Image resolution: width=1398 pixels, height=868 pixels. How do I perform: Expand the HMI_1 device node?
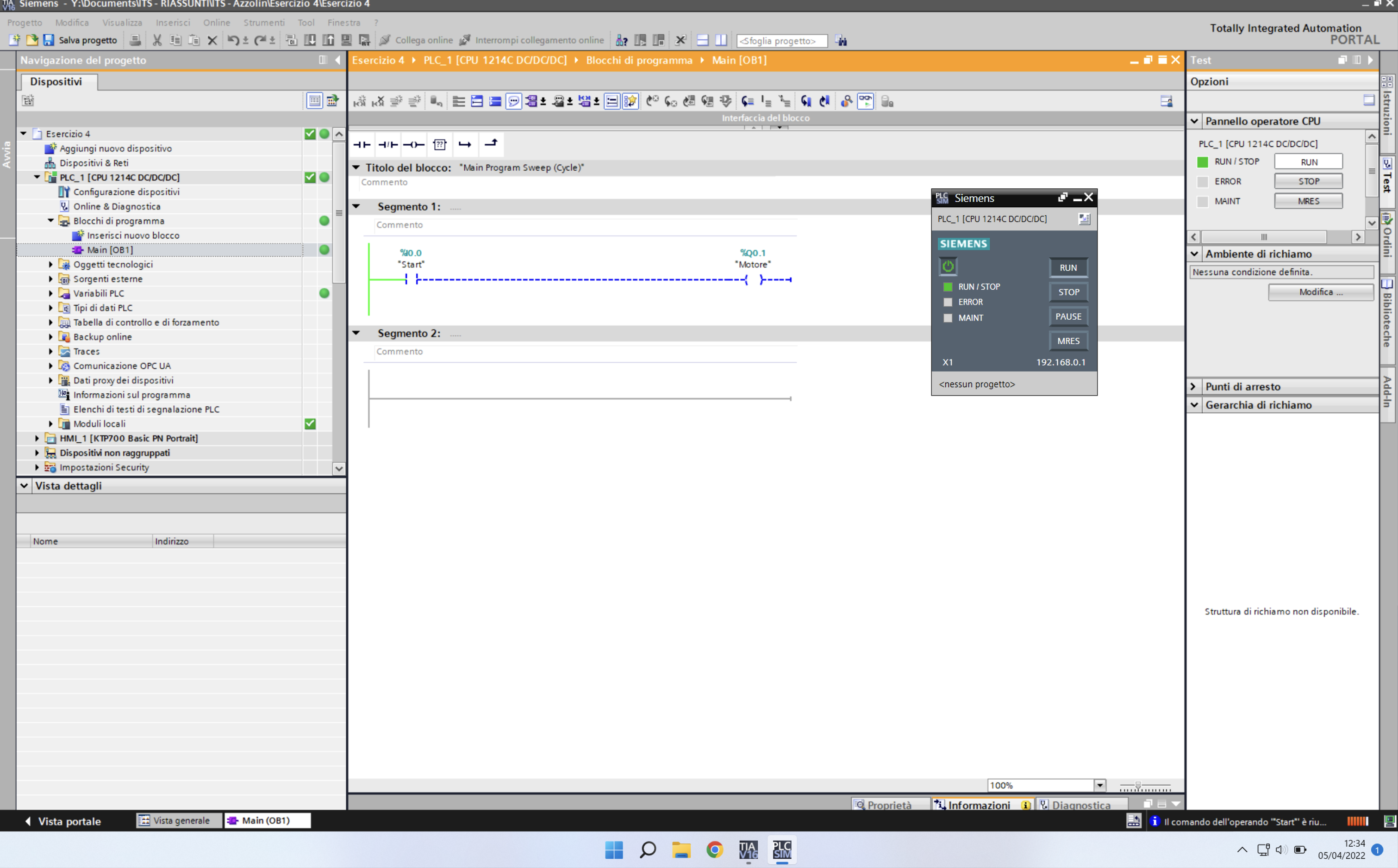tap(37, 438)
